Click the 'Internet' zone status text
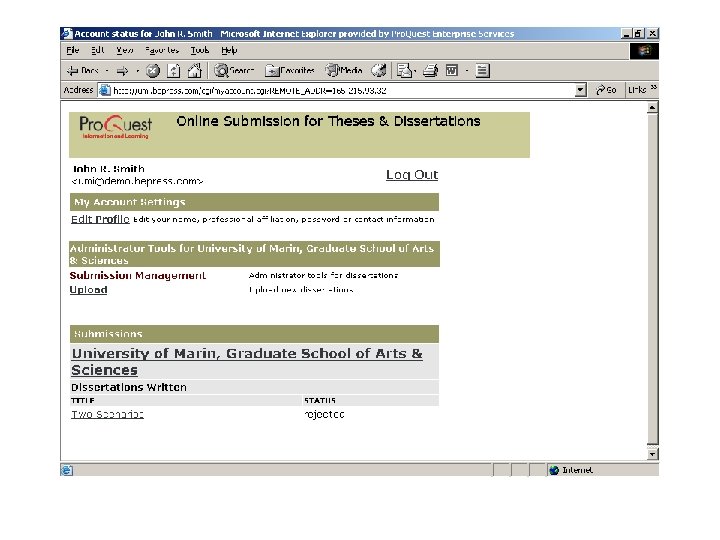 pyautogui.click(x=577, y=470)
